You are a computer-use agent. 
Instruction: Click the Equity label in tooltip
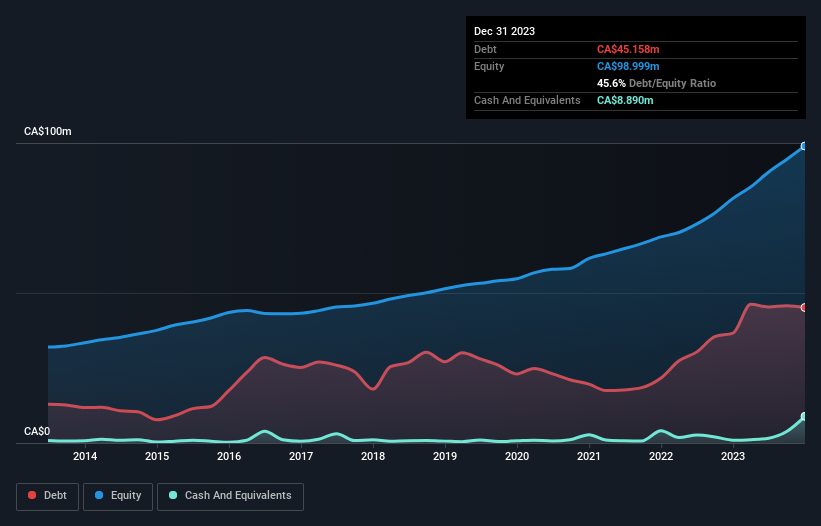(489, 66)
